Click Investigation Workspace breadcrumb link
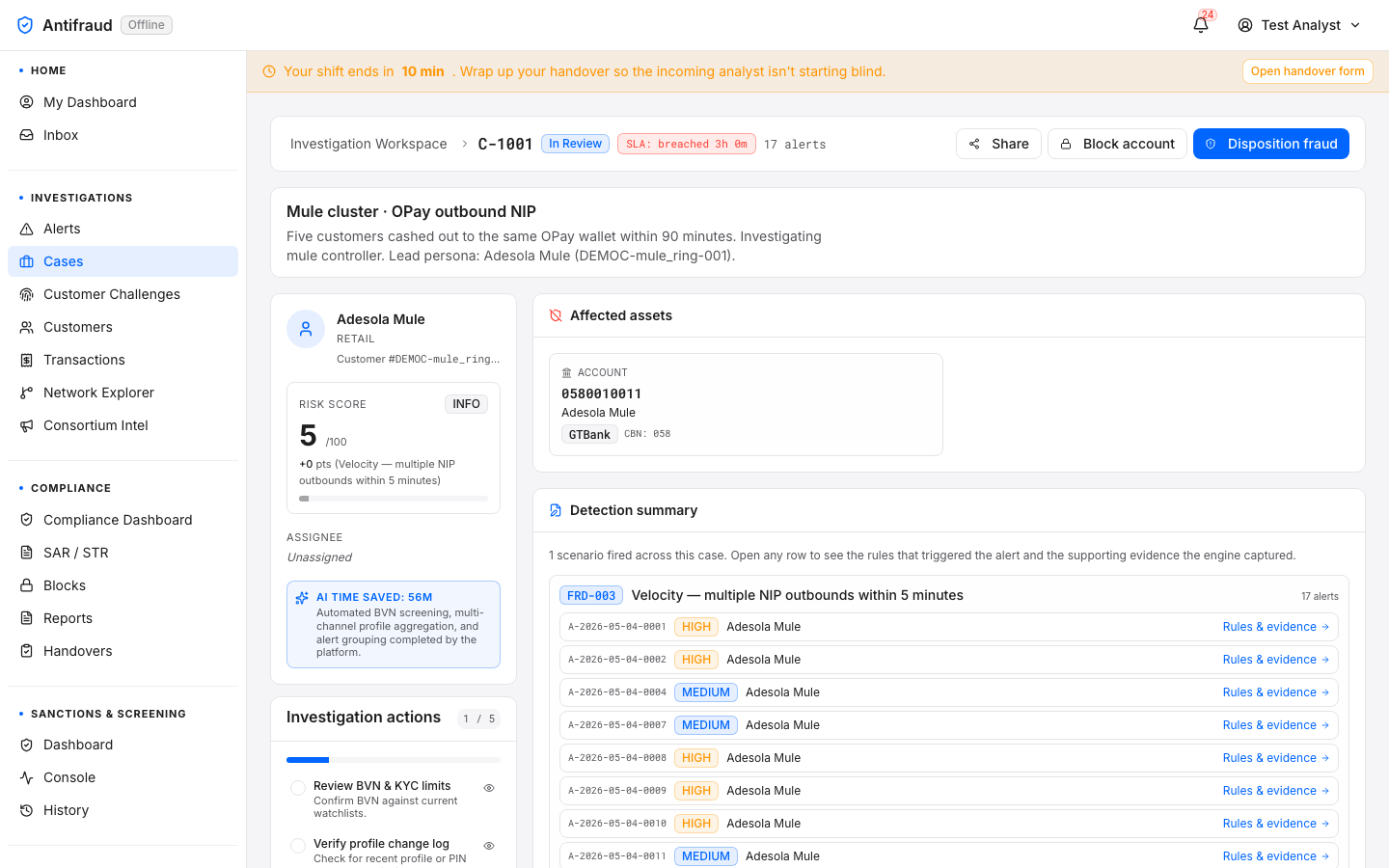This screenshot has width=1389, height=868. [368, 144]
